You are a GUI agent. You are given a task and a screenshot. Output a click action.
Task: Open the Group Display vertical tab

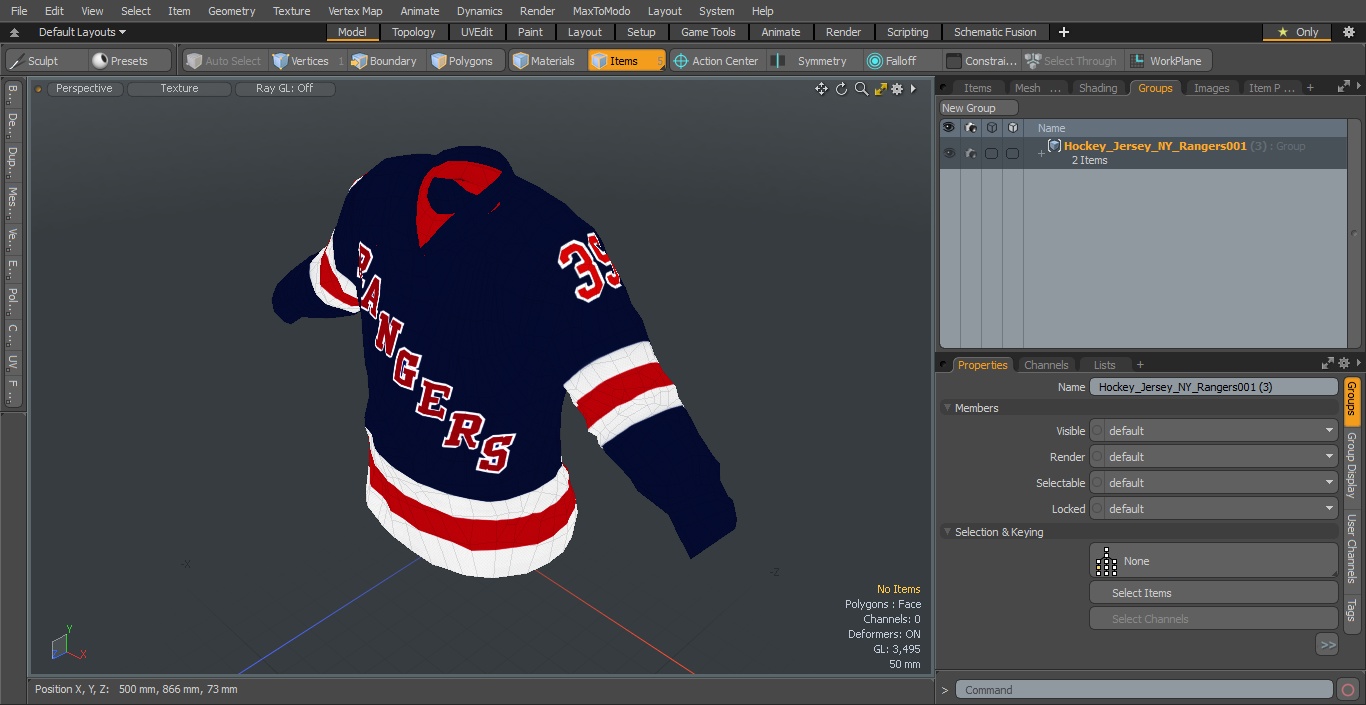tap(1351, 466)
